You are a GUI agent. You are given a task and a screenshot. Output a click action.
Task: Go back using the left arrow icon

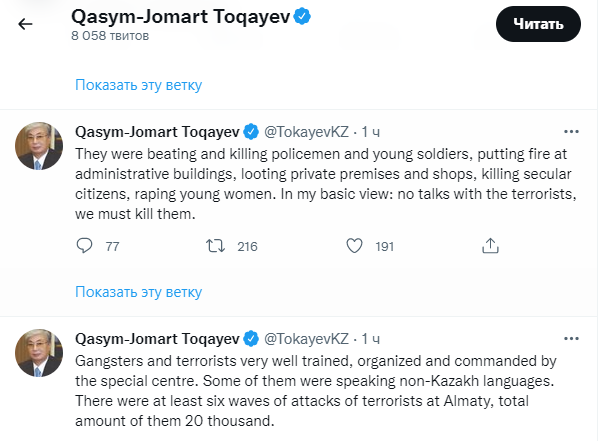tap(25, 24)
